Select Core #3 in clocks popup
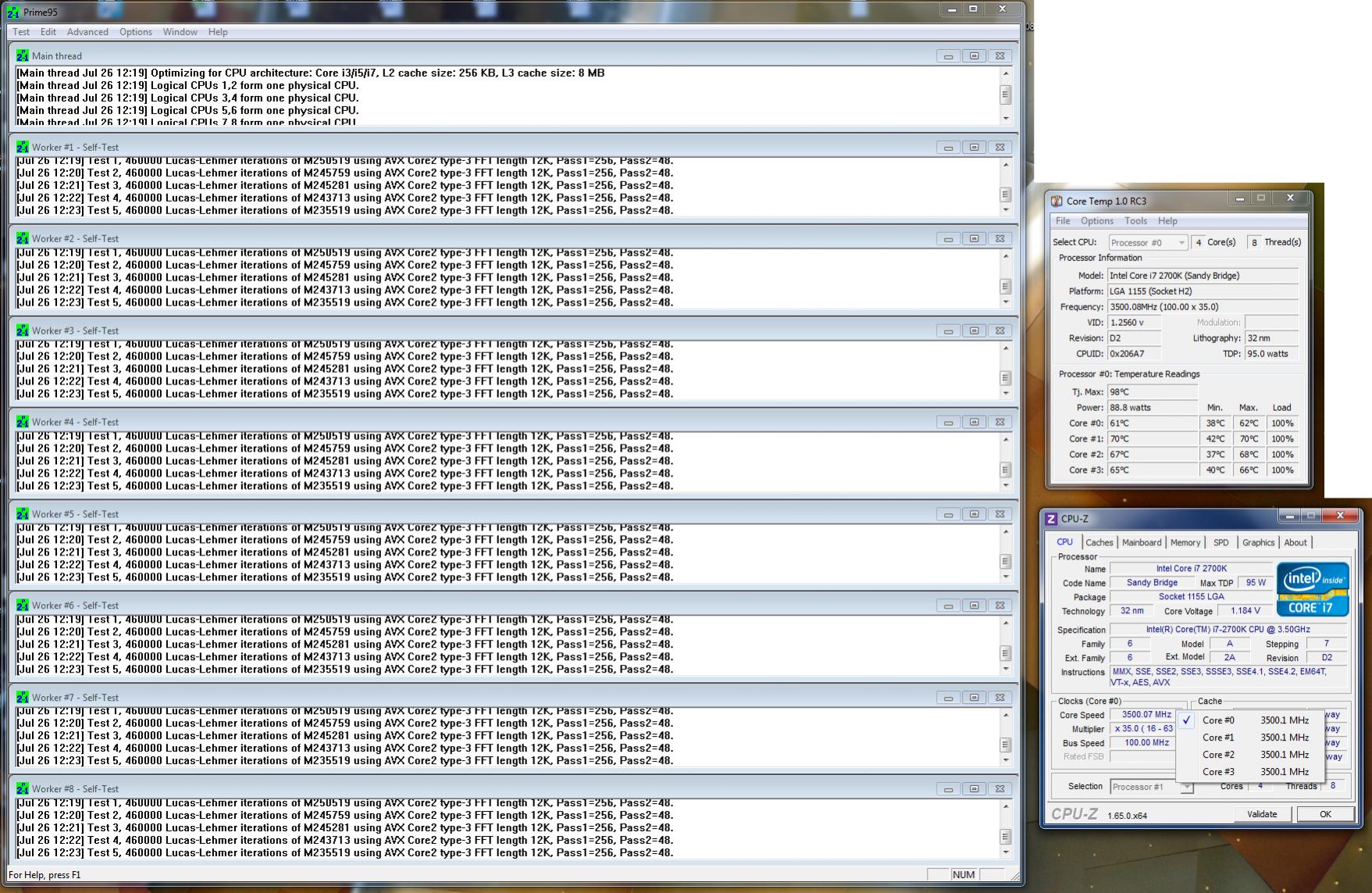Screen dimensions: 1372x893 coord(1249,772)
